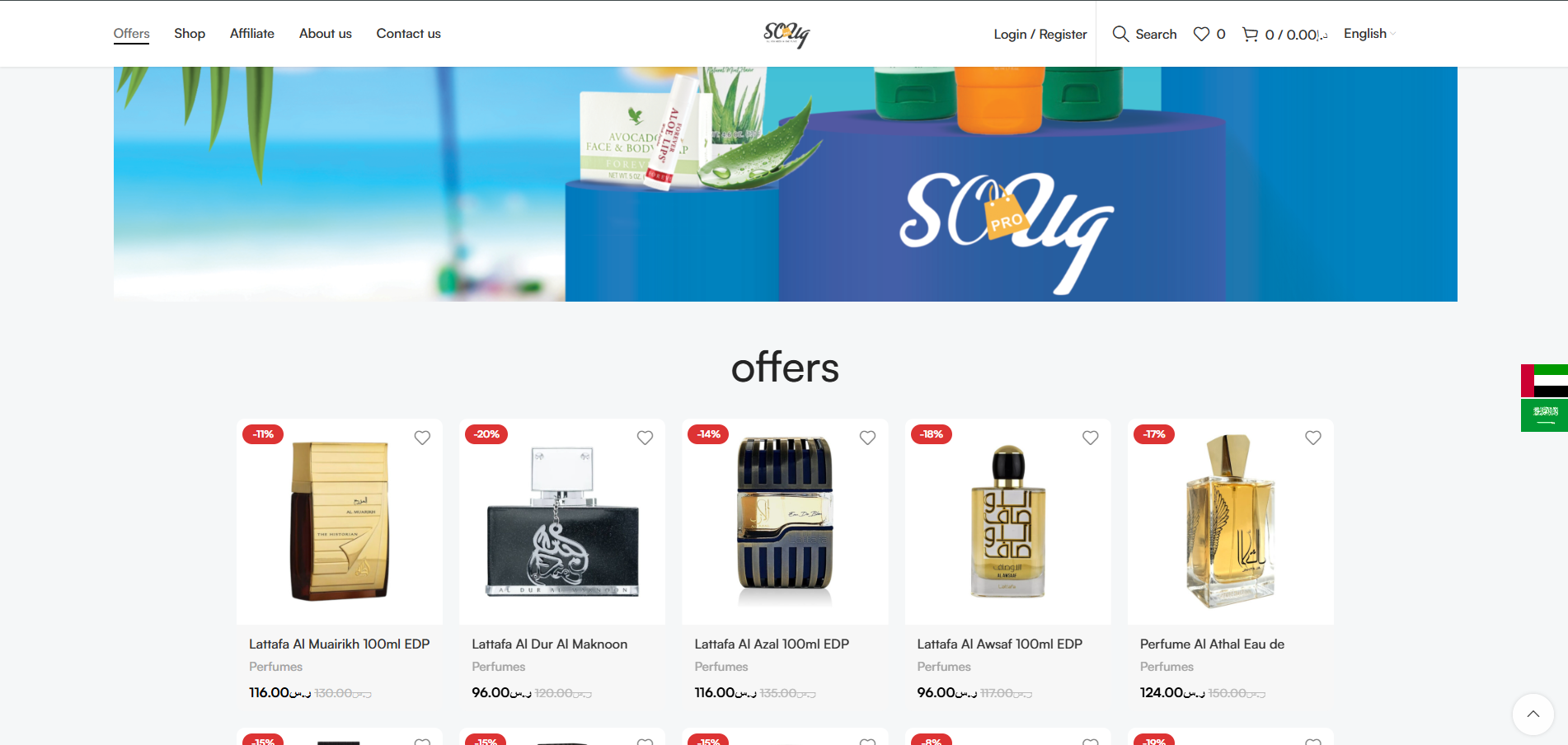
Task: Open Lattafa Al Awsaf 100ml EDP link
Action: pos(1000,644)
